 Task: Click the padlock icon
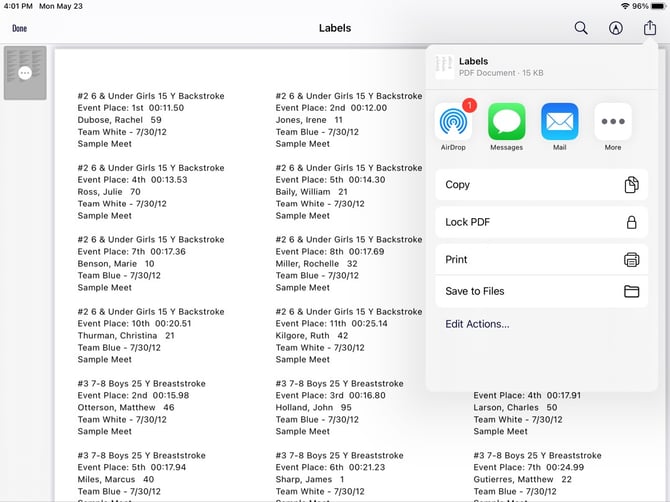631,222
